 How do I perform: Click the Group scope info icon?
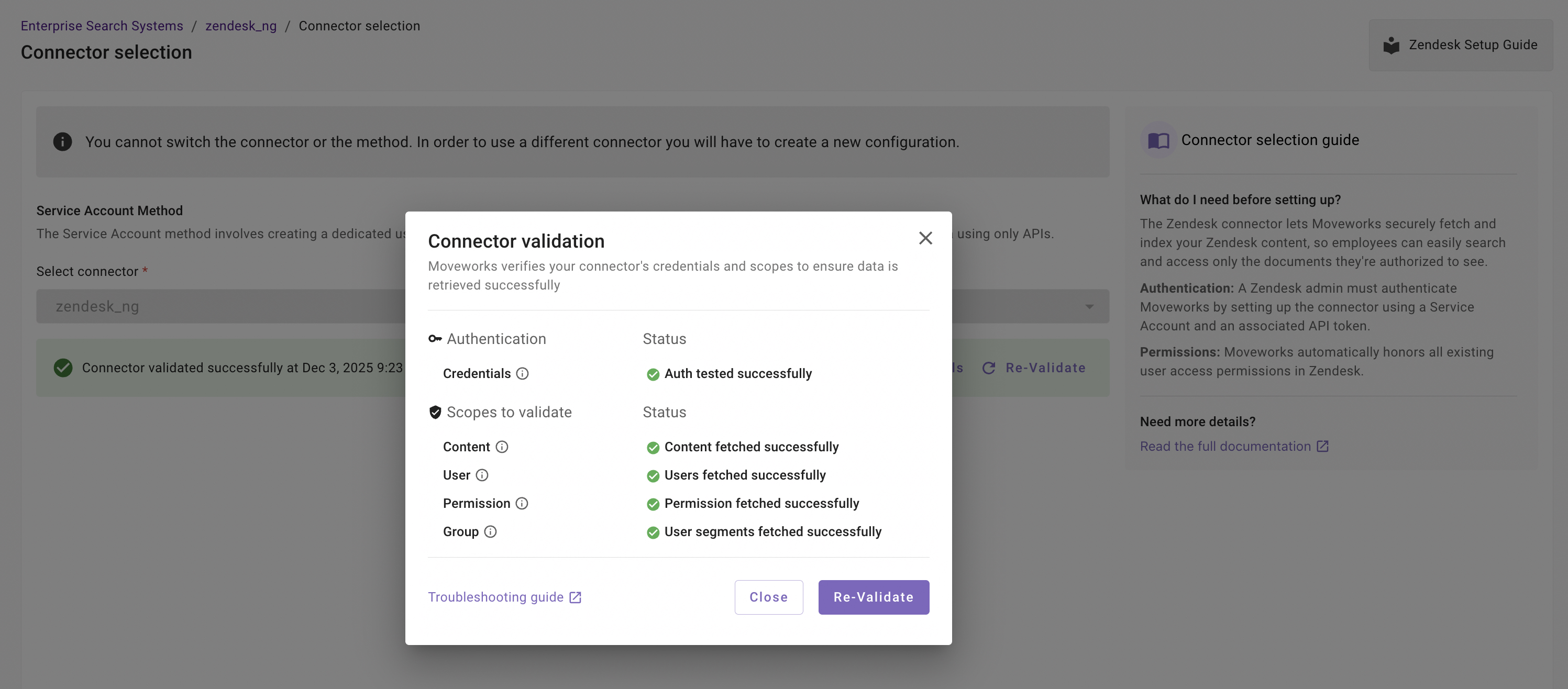point(490,531)
